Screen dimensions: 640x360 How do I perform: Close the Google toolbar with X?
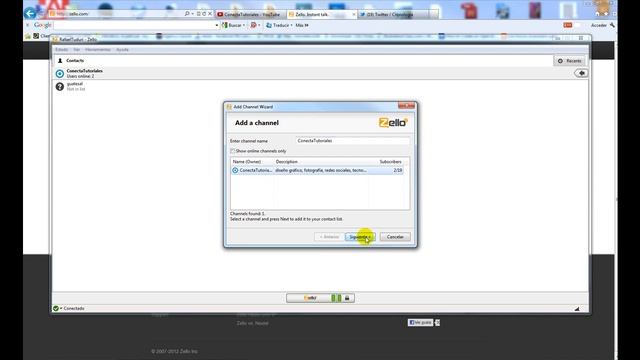point(28,25)
